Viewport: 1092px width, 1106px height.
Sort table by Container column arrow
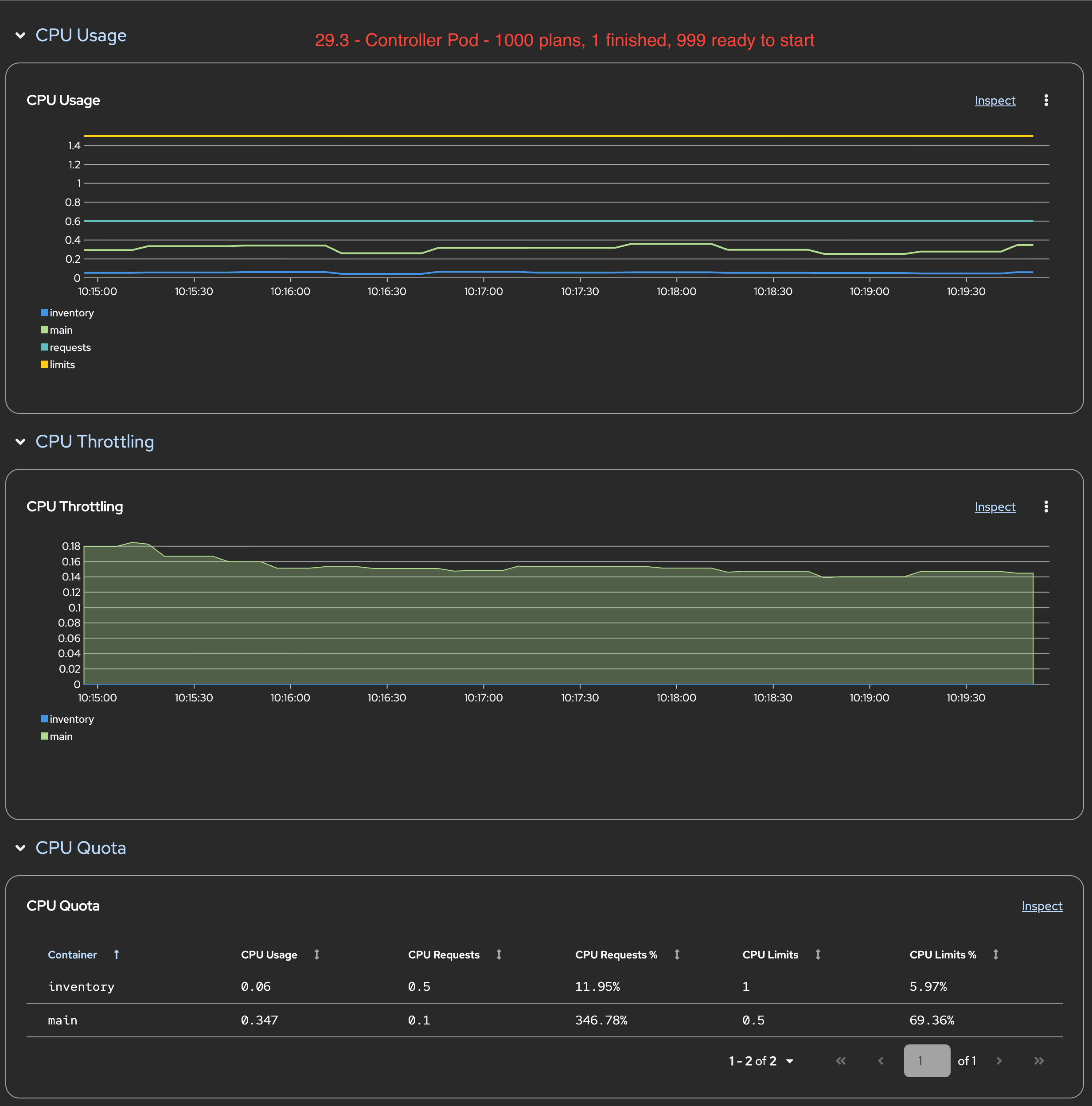tap(116, 954)
